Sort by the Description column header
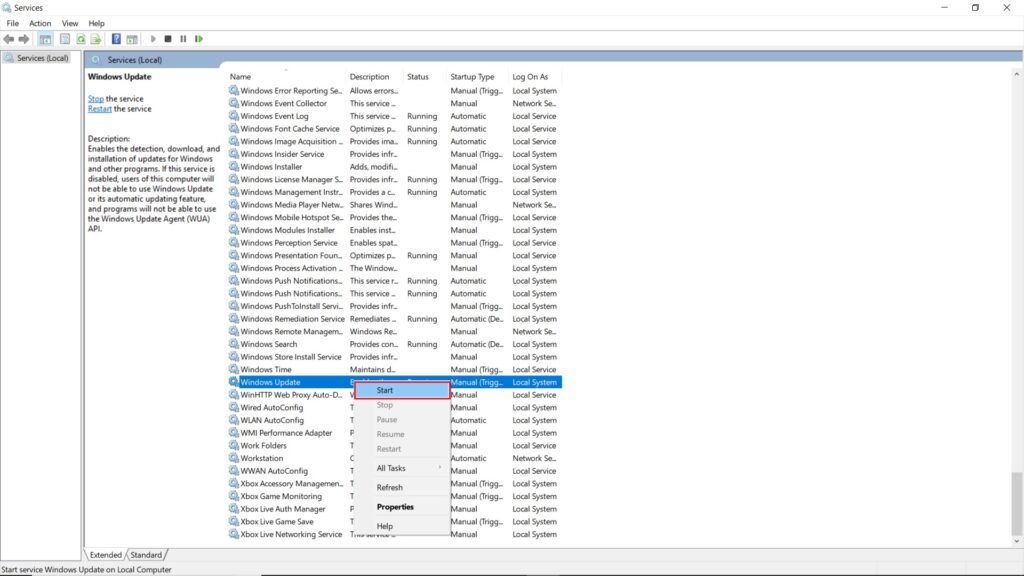The height and width of the screenshot is (576, 1024). point(375,76)
